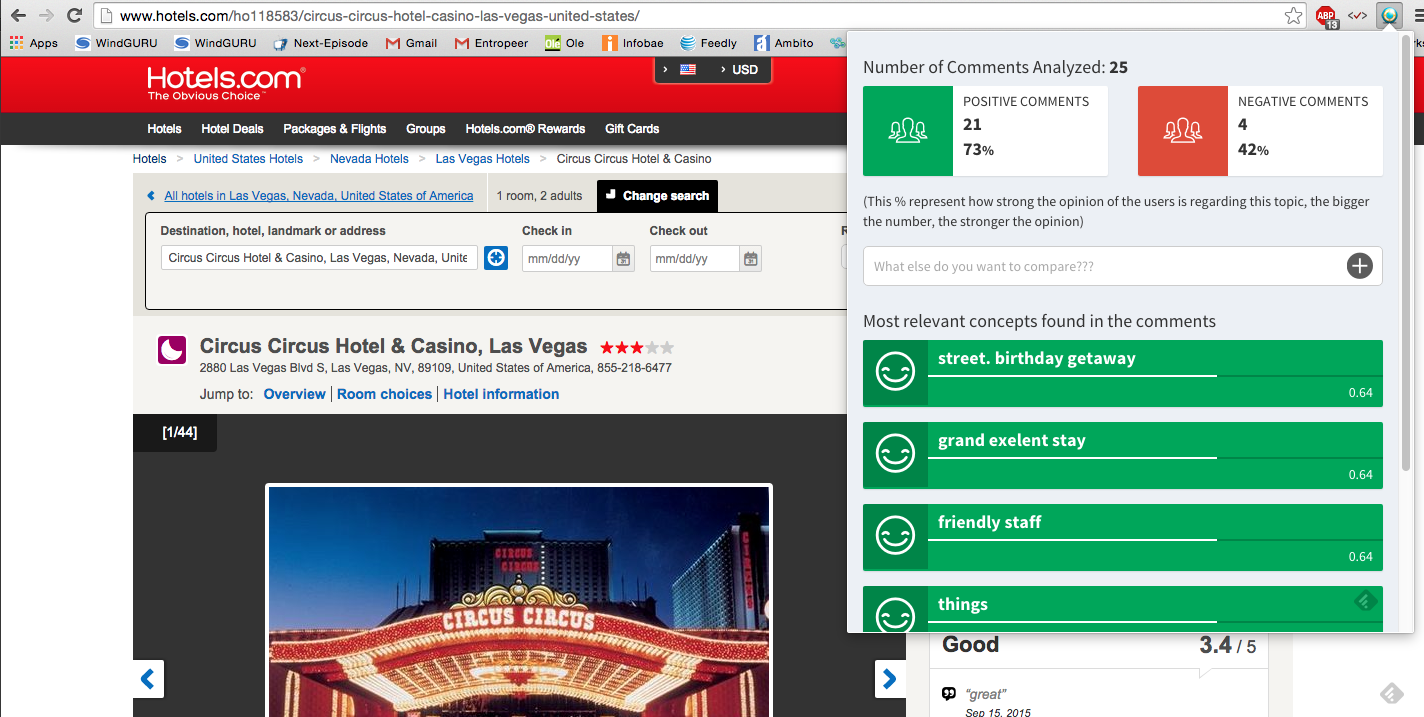Go back to all hotels in Las Vegas

(x=318, y=196)
